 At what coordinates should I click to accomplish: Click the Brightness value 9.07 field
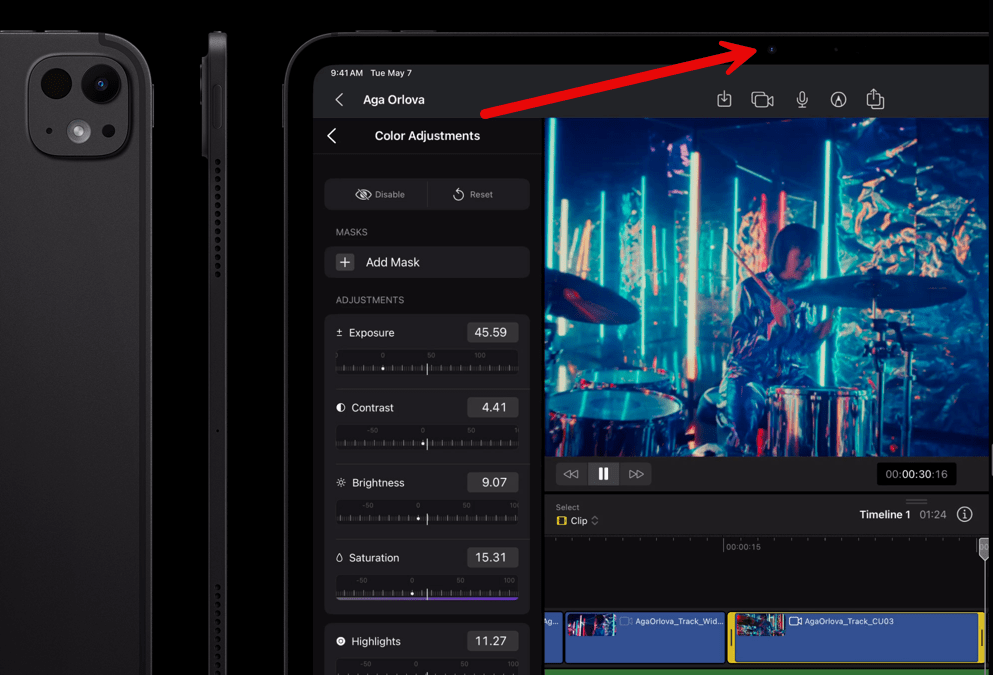point(492,483)
